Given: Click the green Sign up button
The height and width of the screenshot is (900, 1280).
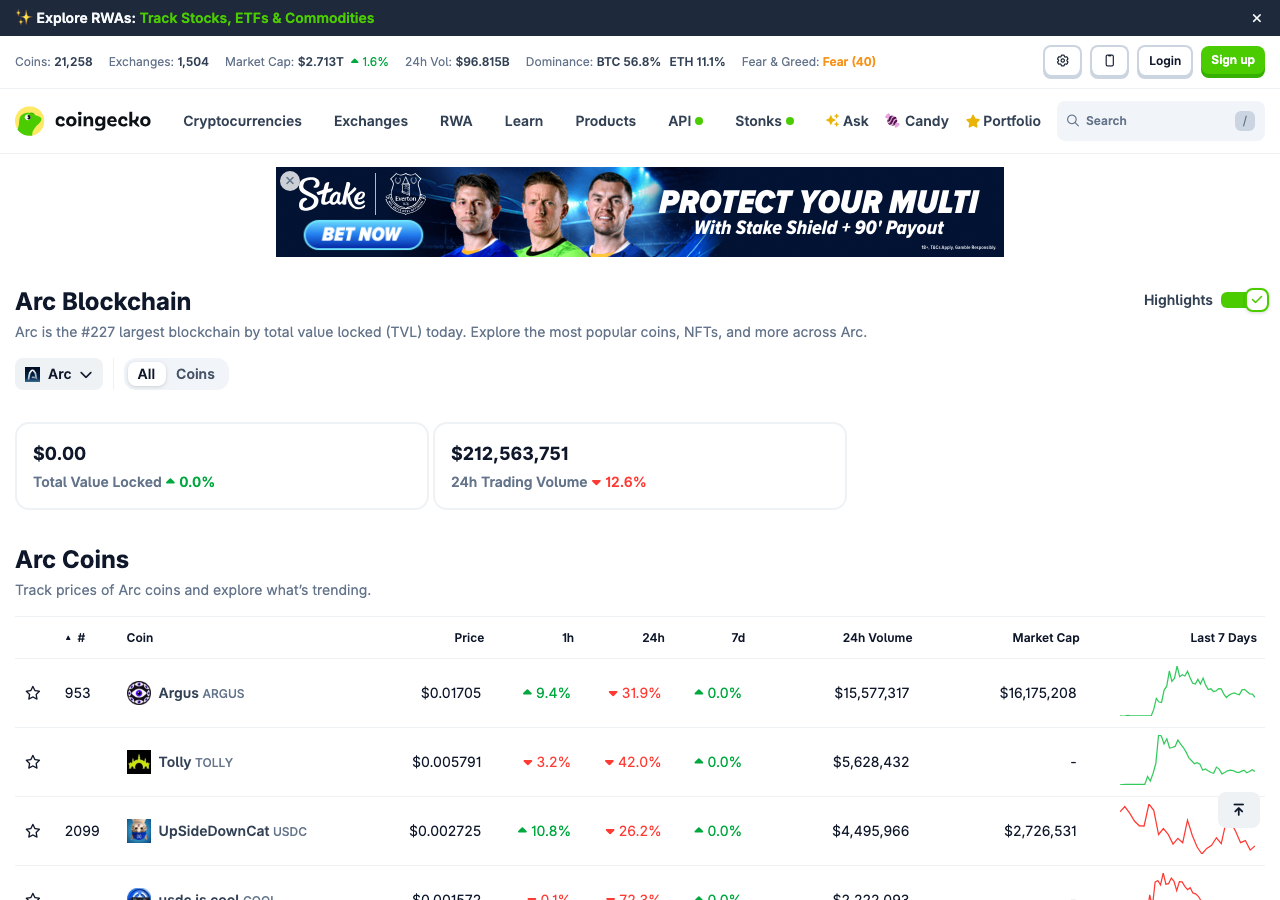Looking at the screenshot, I should [1233, 61].
